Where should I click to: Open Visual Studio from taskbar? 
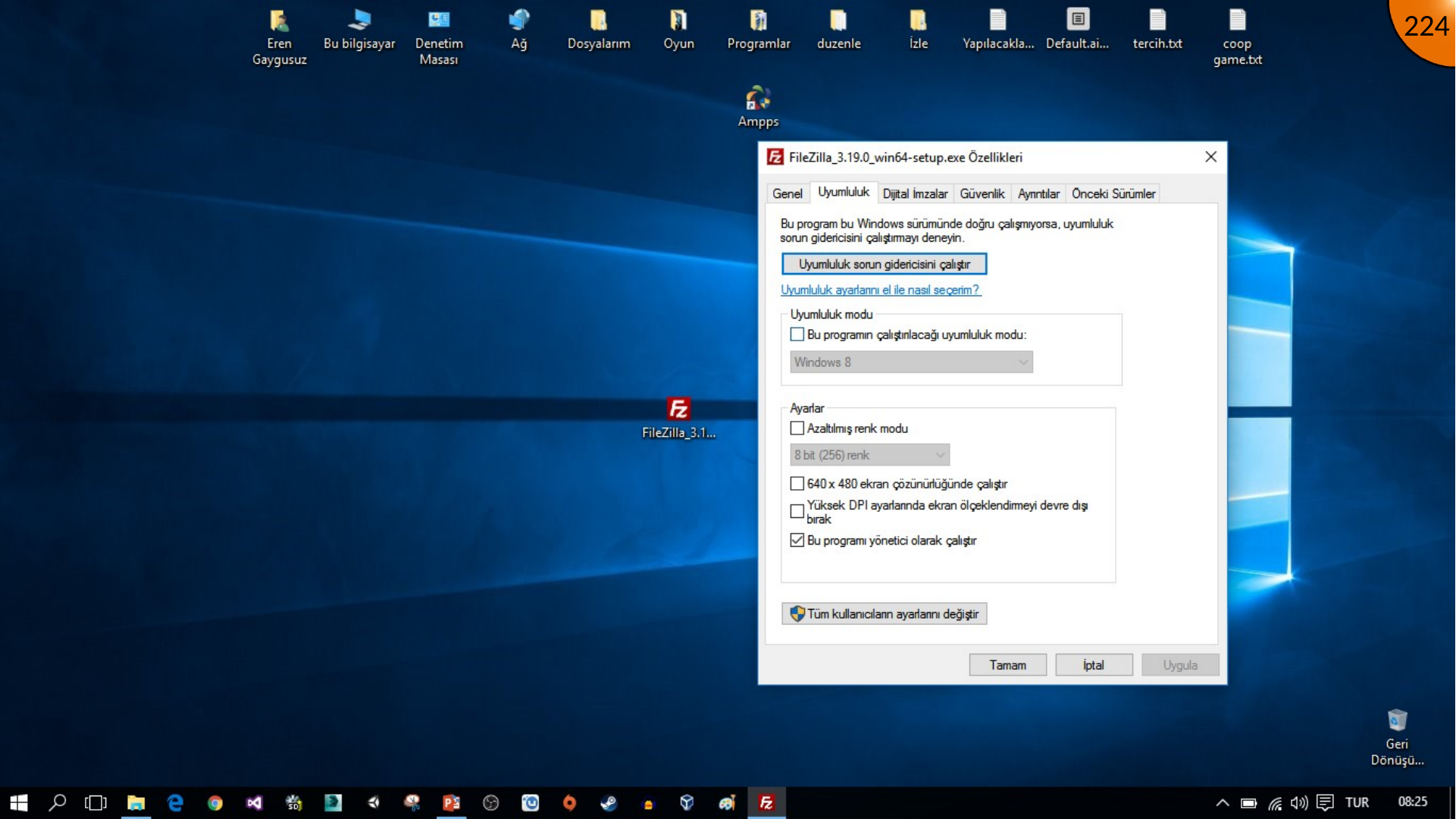[x=255, y=802]
